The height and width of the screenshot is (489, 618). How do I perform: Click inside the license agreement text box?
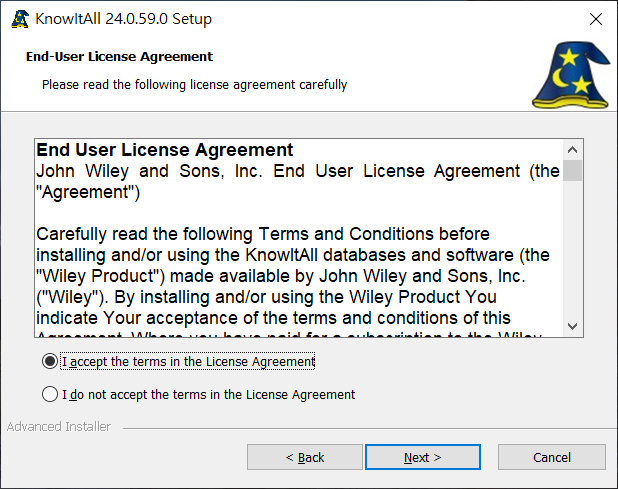pos(299,238)
